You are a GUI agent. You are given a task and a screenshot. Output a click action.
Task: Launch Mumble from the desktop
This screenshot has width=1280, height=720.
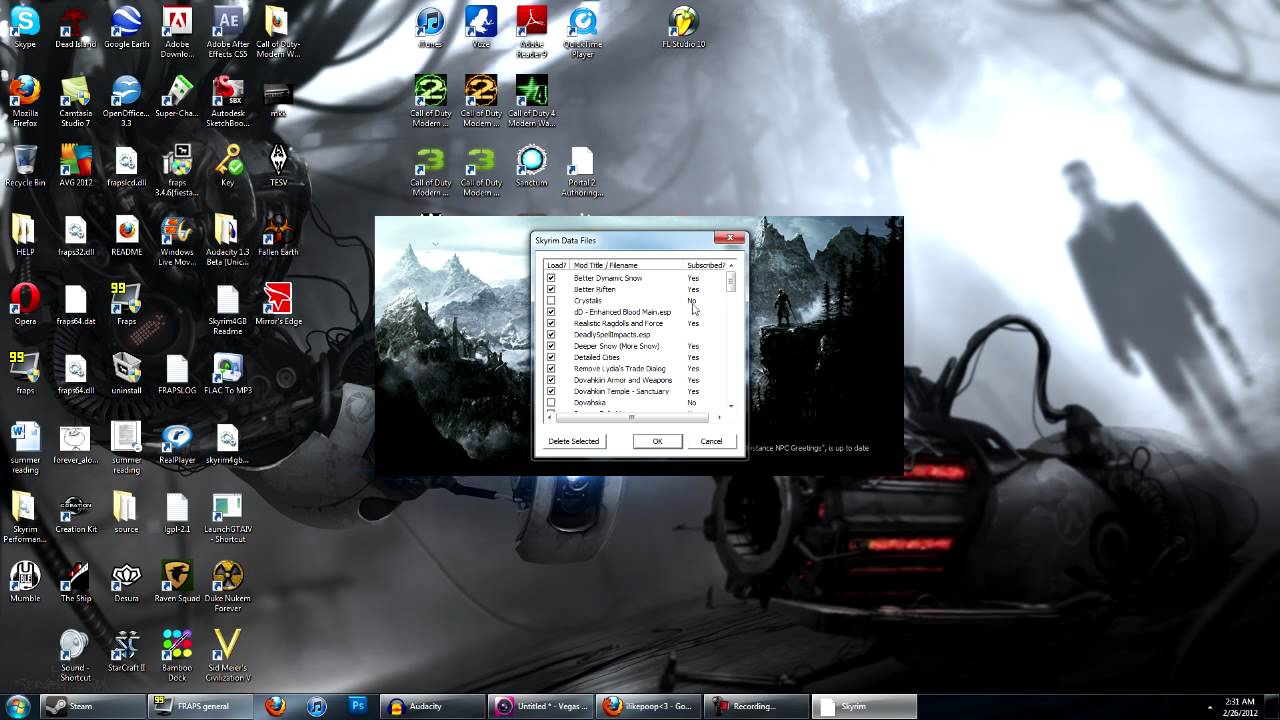click(24, 577)
